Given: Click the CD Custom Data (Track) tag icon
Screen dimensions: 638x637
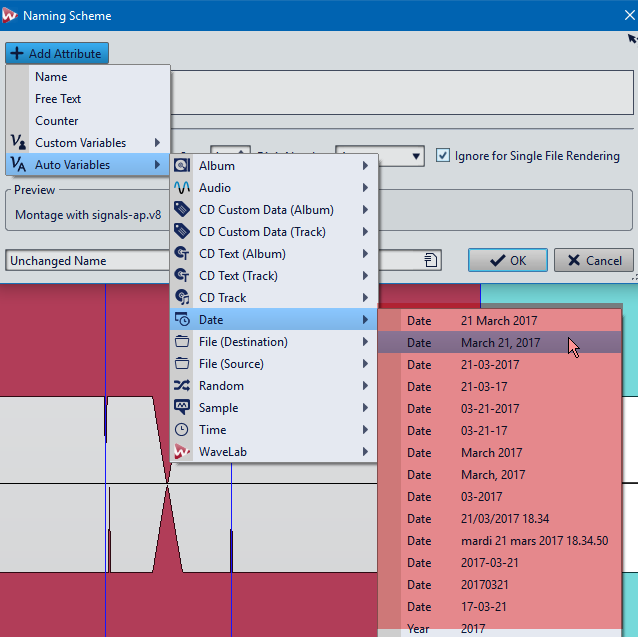Looking at the screenshot, I should pyautogui.click(x=181, y=231).
